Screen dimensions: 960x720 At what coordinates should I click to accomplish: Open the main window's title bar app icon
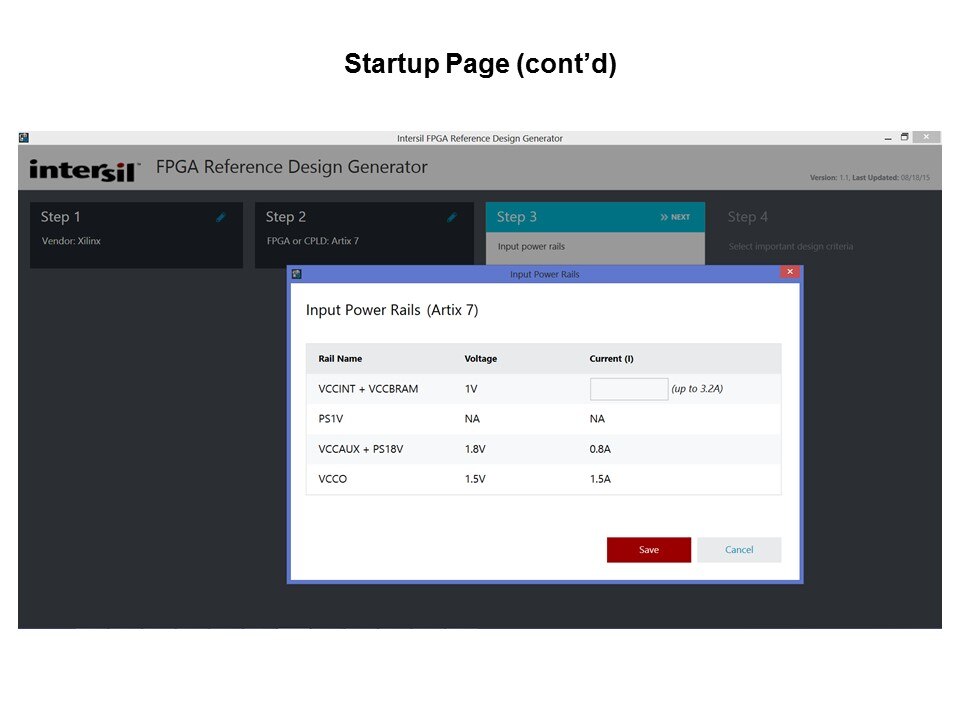(x=24, y=138)
